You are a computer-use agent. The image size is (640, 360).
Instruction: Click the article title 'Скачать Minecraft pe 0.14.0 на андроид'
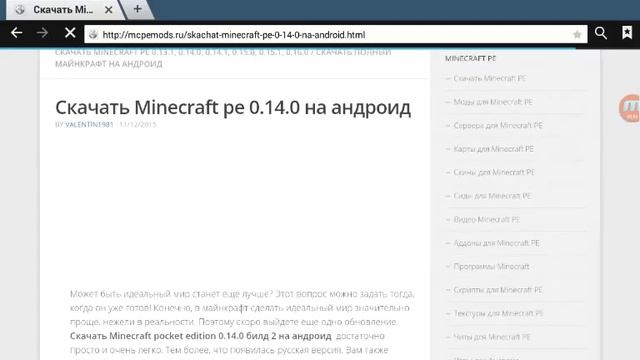pyautogui.click(x=233, y=108)
